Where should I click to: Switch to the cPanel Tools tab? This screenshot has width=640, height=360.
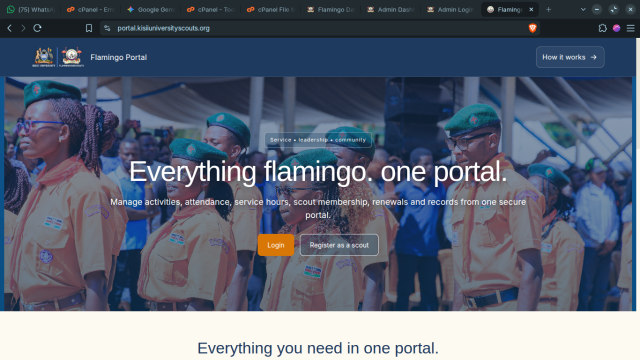coord(211,9)
